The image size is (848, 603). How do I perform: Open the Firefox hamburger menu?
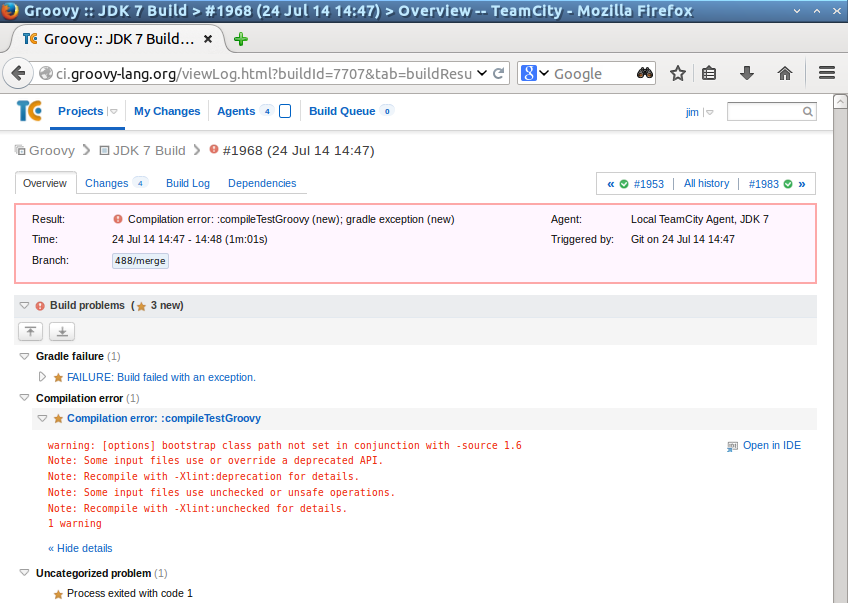tap(827, 73)
